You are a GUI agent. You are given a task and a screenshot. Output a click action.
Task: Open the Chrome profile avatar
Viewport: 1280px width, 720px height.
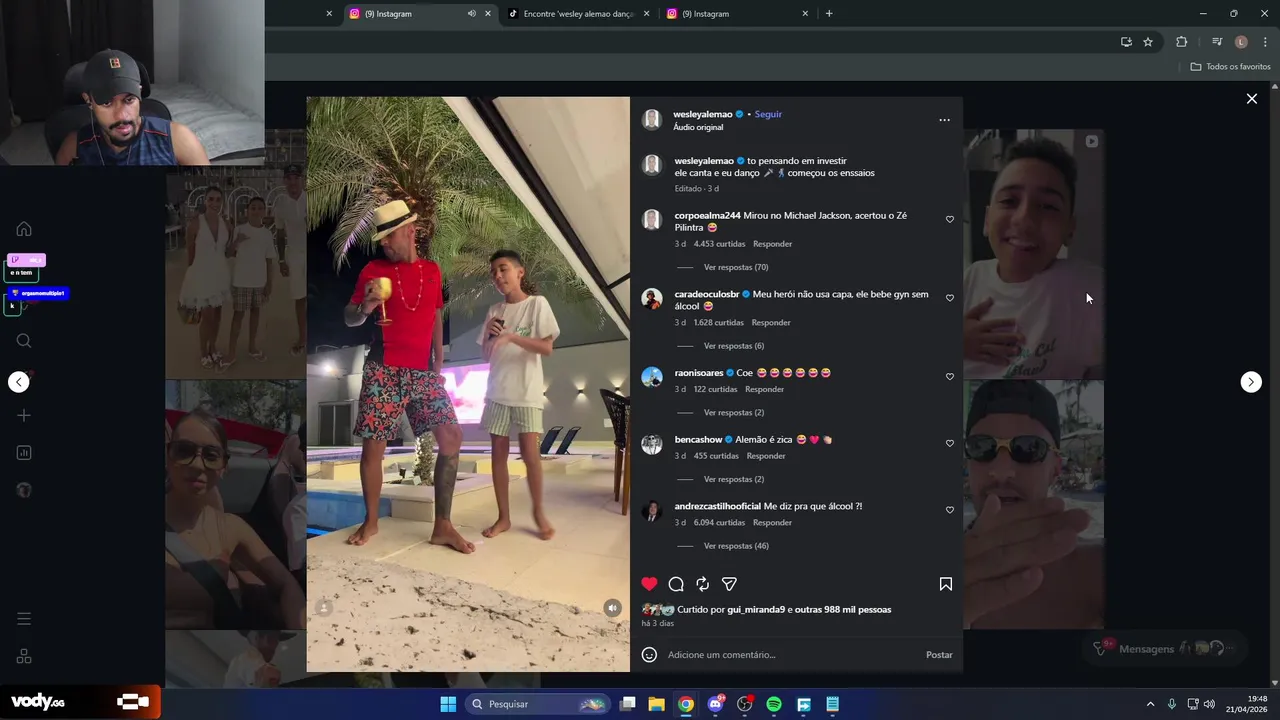pyautogui.click(x=1241, y=42)
